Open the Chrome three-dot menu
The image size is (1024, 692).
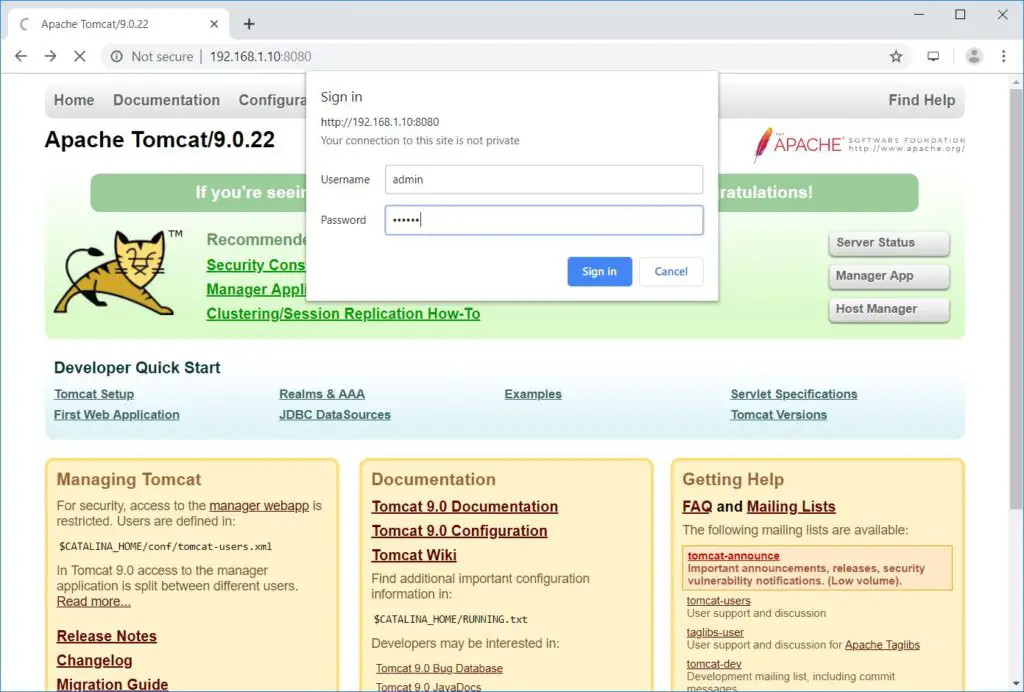[1004, 57]
